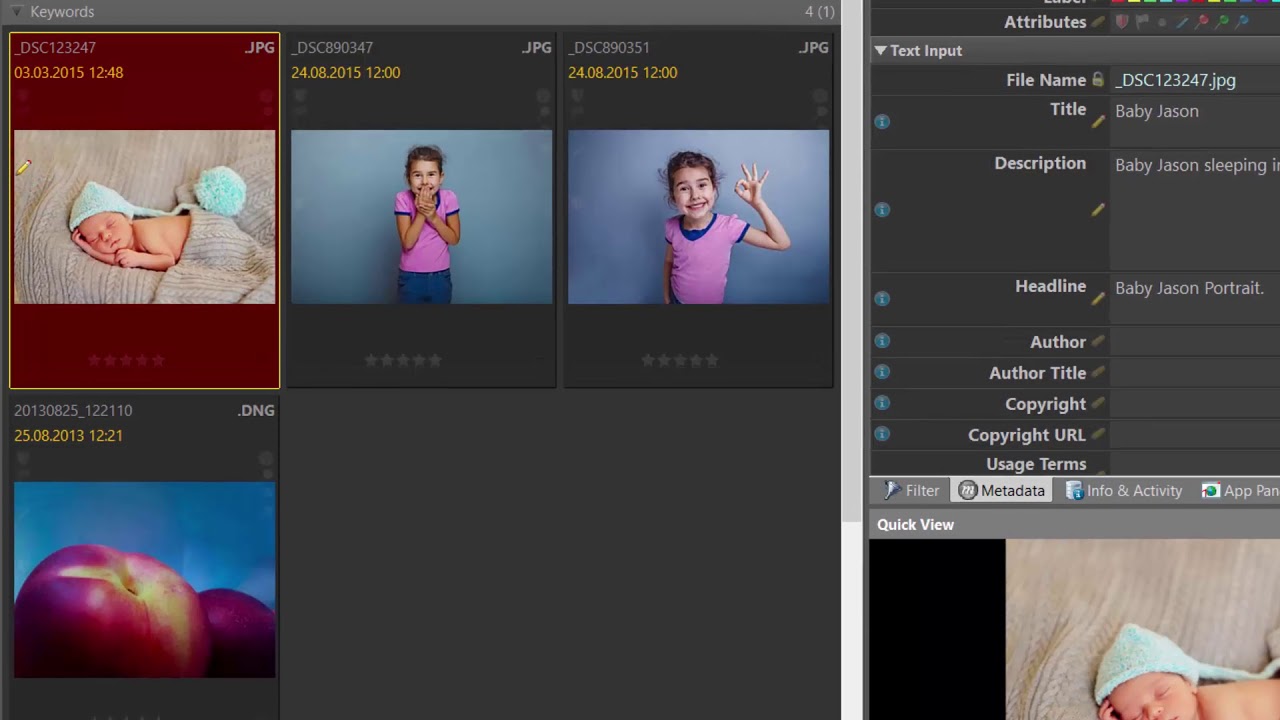The height and width of the screenshot is (720, 1280).
Task: Open the info icon for Author Title
Action: pyautogui.click(x=882, y=372)
